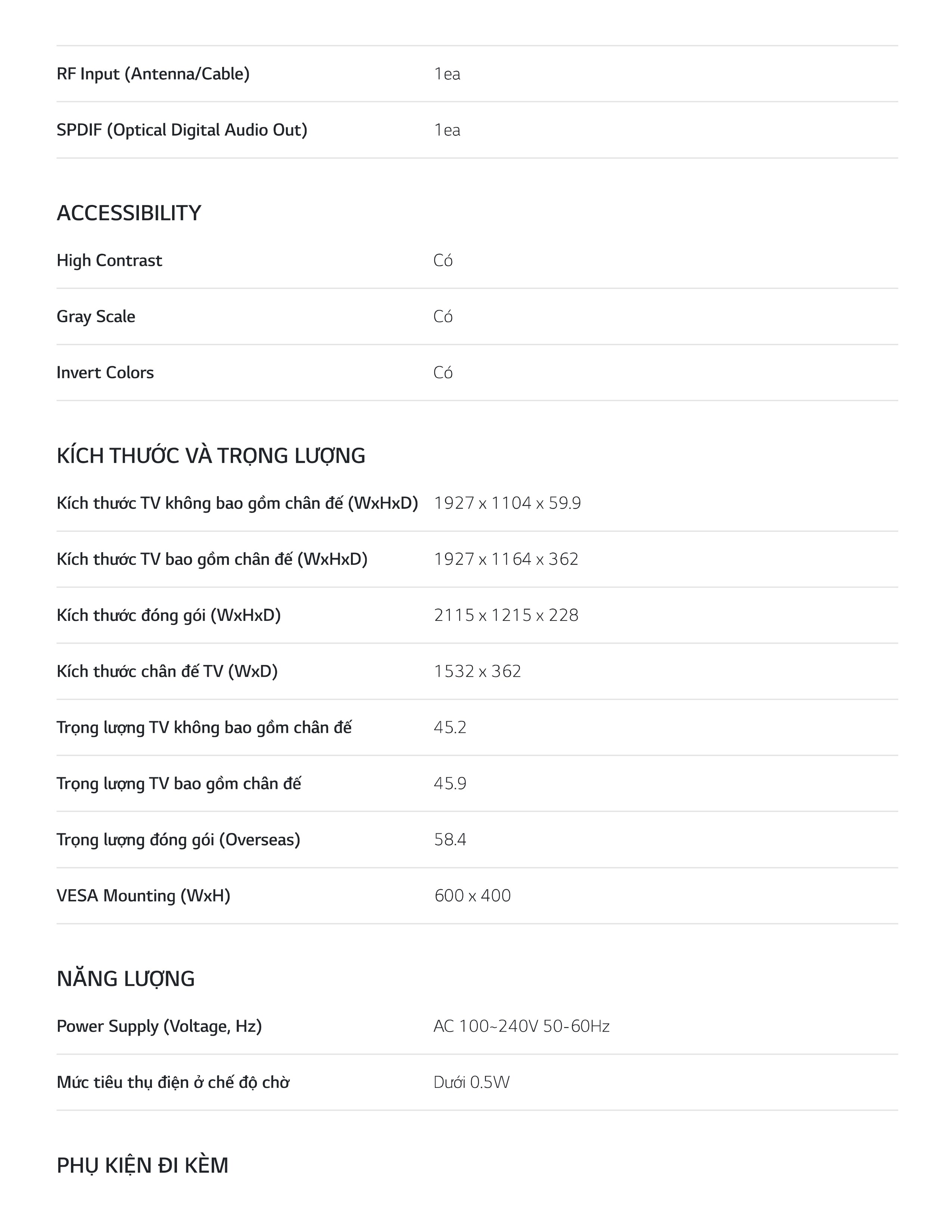Image resolution: width=952 pixels, height=1232 pixels.
Task: Select the value 1927 x 1164 x 362
Action: (507, 559)
